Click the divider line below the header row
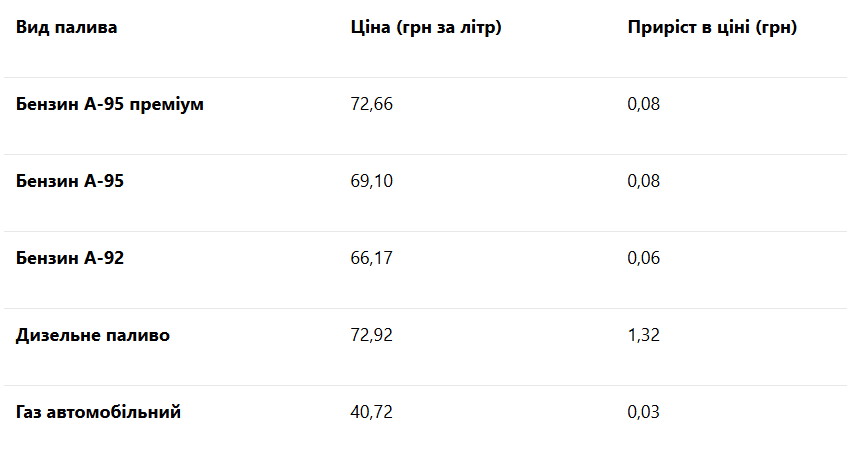Viewport: 847px width, 452px height. point(423,77)
